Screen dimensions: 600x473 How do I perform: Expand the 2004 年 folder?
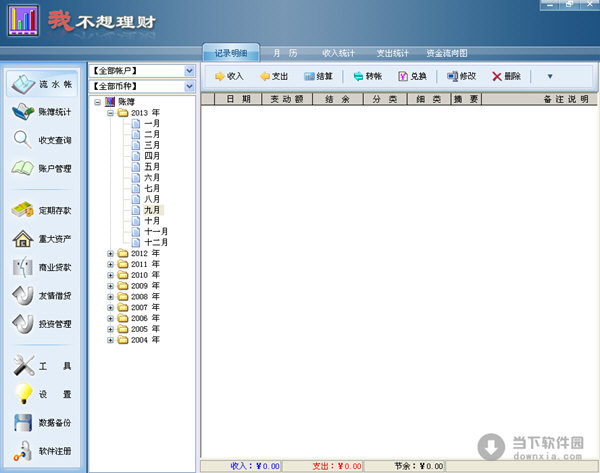[110, 340]
